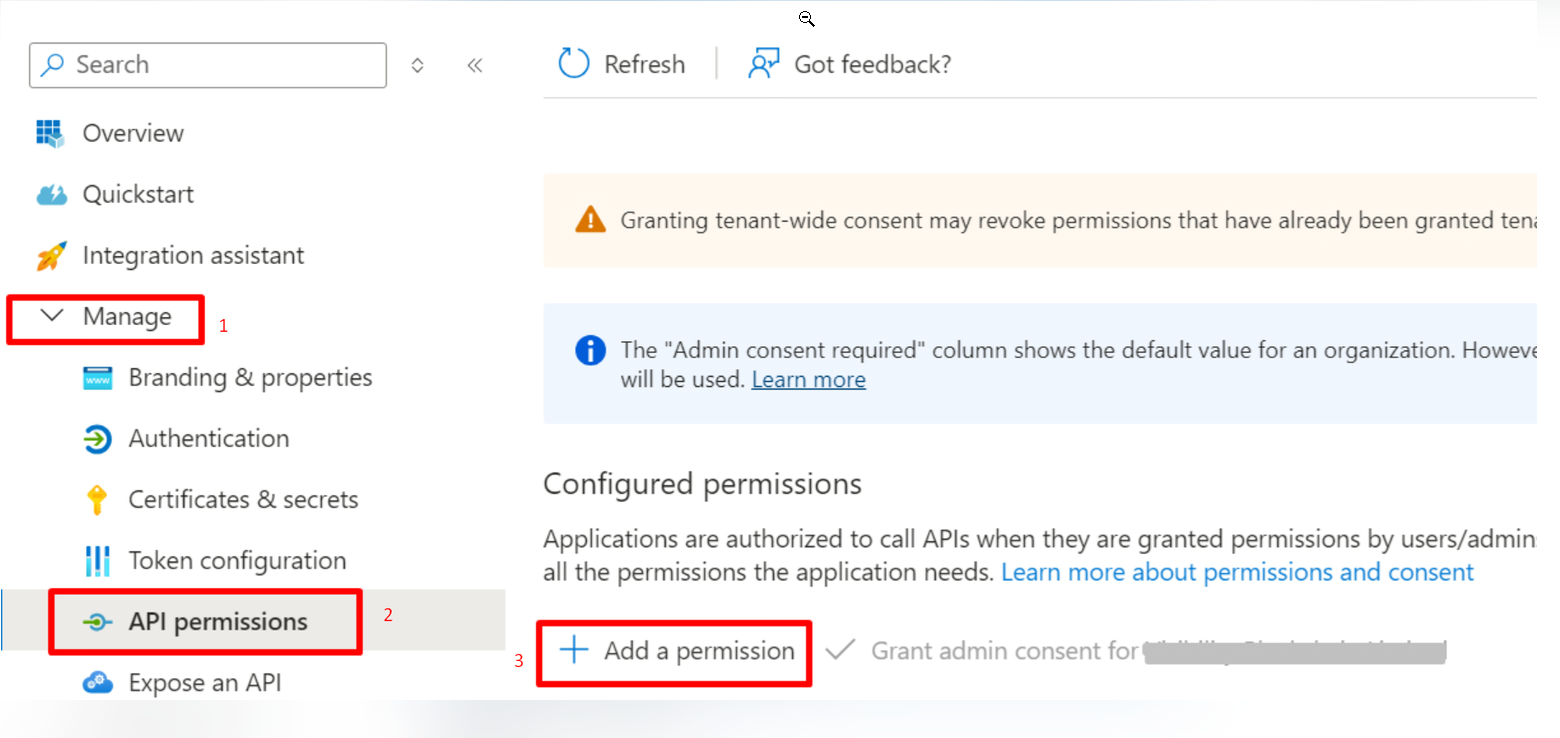Click the Certificates & secrets key icon
The height and width of the screenshot is (738, 1560).
pos(97,500)
